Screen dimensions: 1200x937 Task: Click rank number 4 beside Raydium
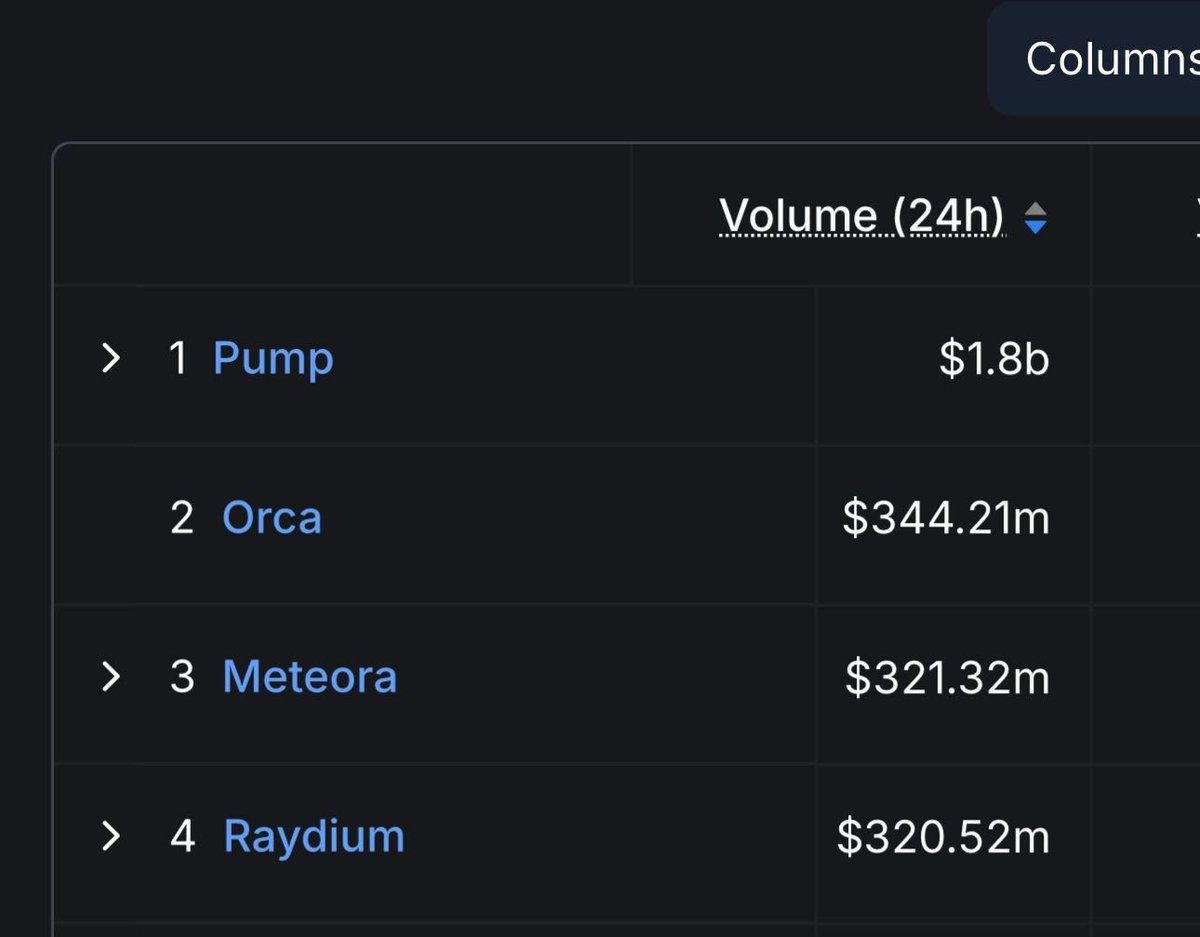click(x=182, y=836)
